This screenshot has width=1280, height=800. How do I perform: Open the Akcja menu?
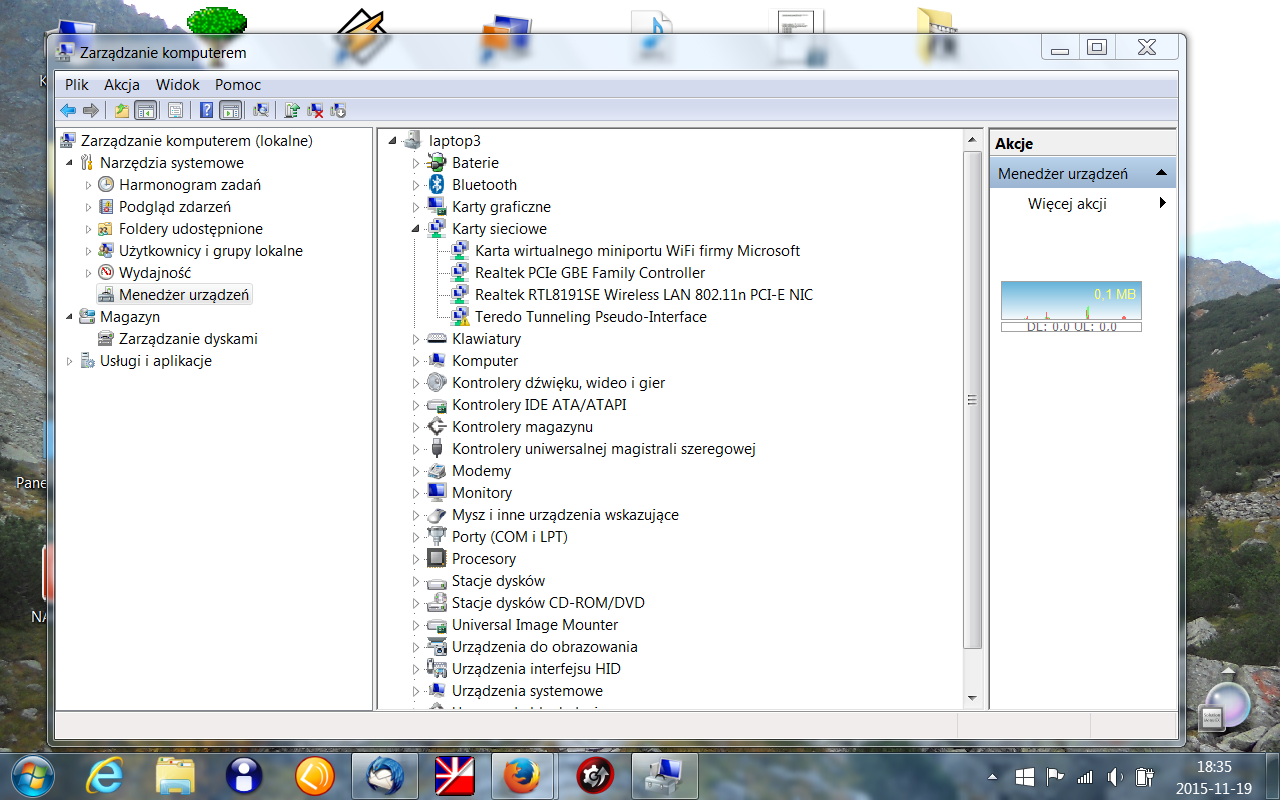[x=122, y=85]
